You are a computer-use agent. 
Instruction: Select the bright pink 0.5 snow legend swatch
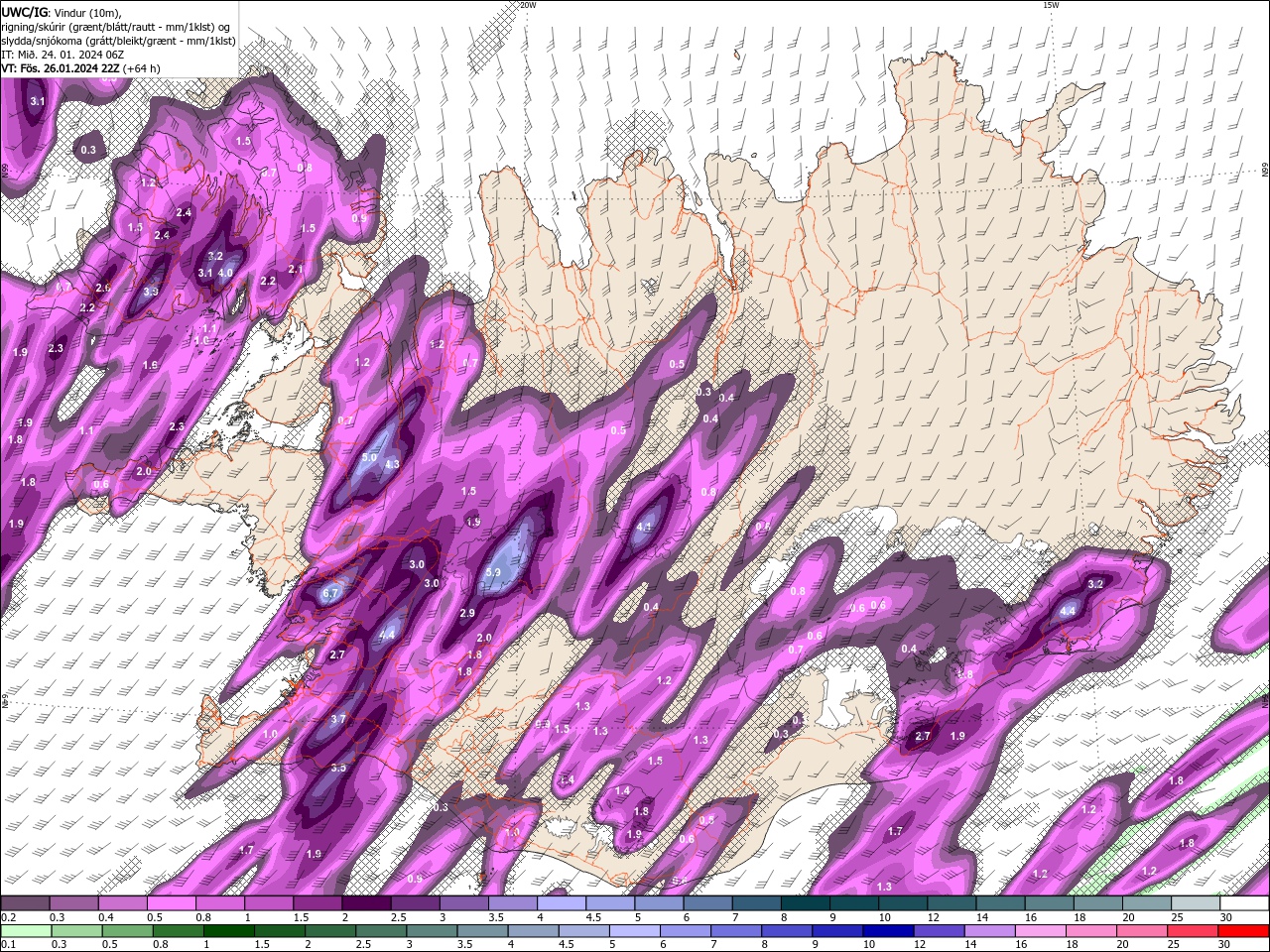pos(172,903)
